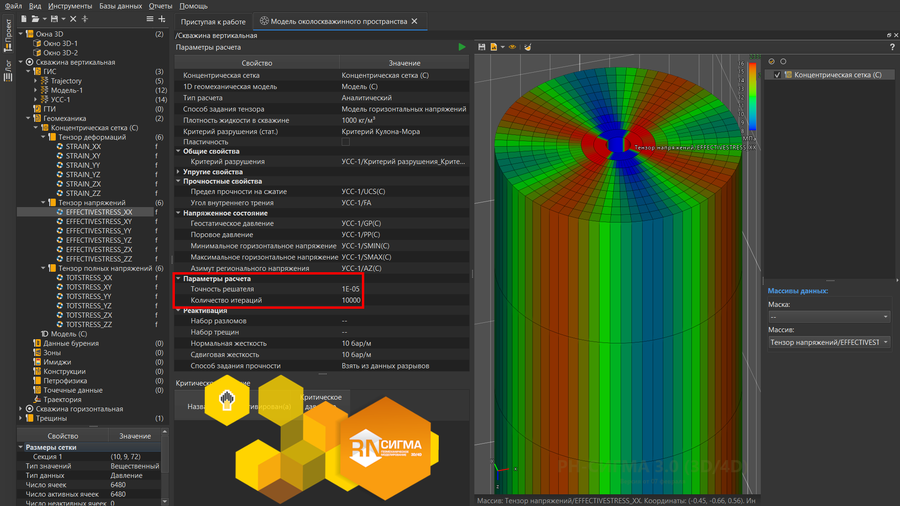This screenshot has width=900, height=506.
Task: Collapse the Тензор деформаций tree node
Action: [x=45, y=137]
